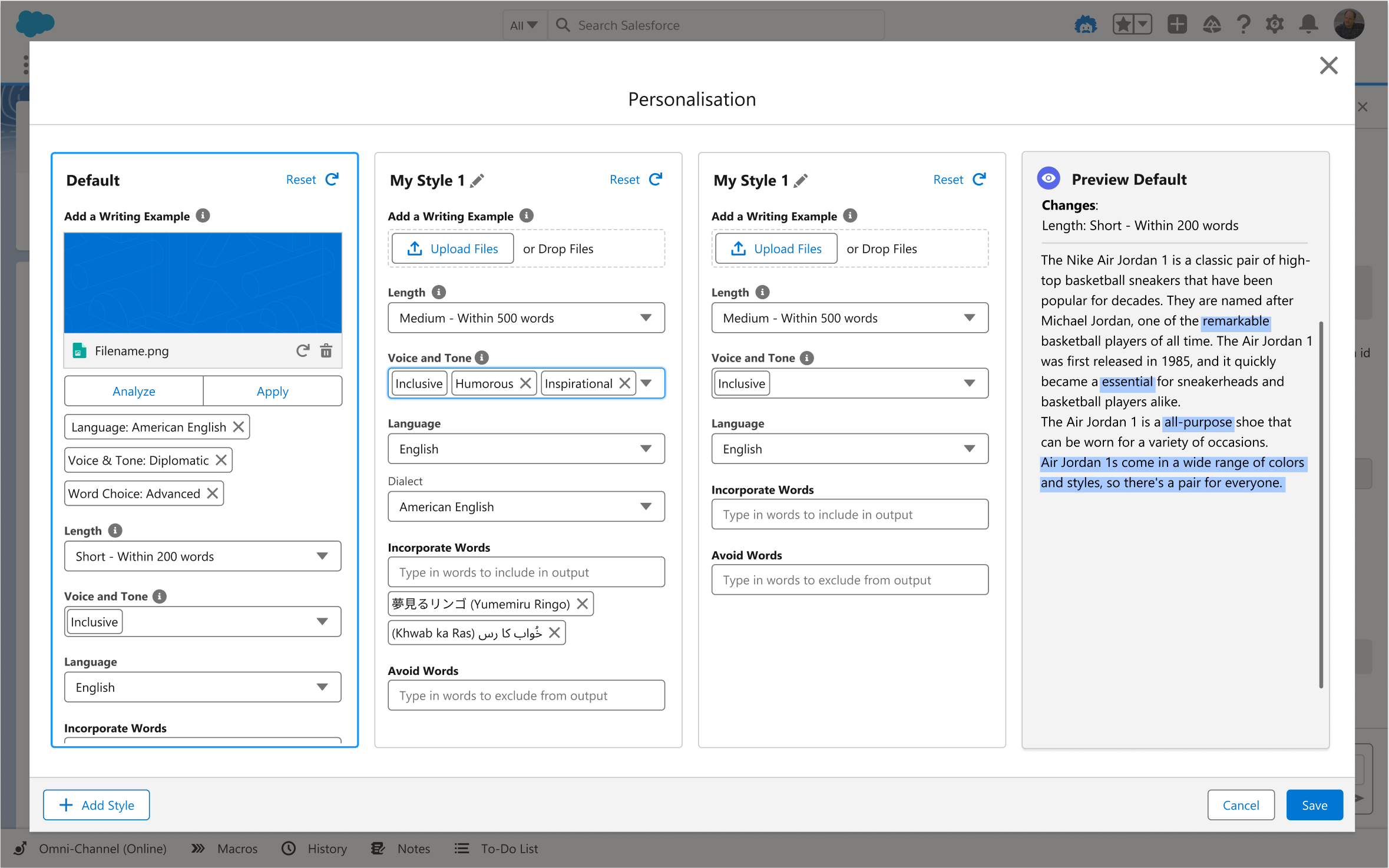Image resolution: width=1389 pixels, height=868 pixels.
Task: Click the refresh icon beside Filename.png
Action: [x=303, y=351]
